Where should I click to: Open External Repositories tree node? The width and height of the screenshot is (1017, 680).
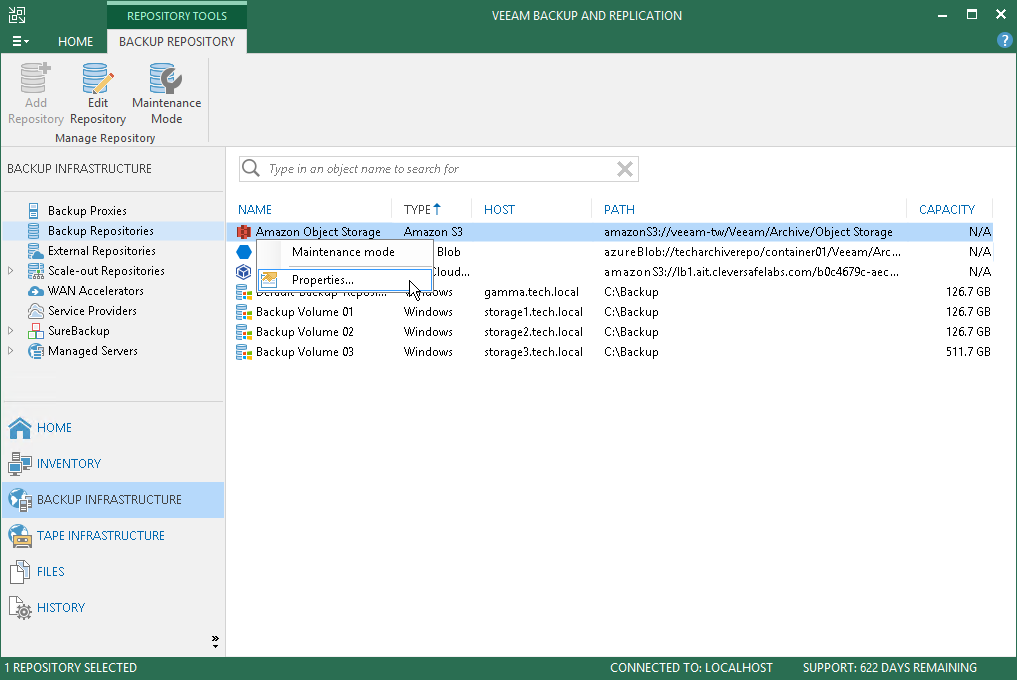(102, 251)
